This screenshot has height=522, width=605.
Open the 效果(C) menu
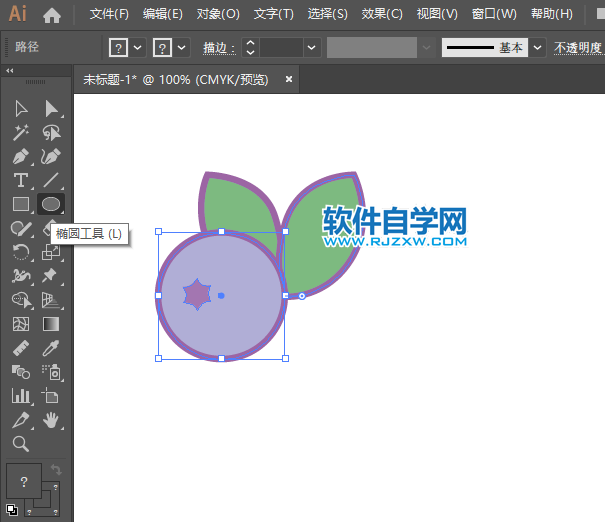pos(381,14)
